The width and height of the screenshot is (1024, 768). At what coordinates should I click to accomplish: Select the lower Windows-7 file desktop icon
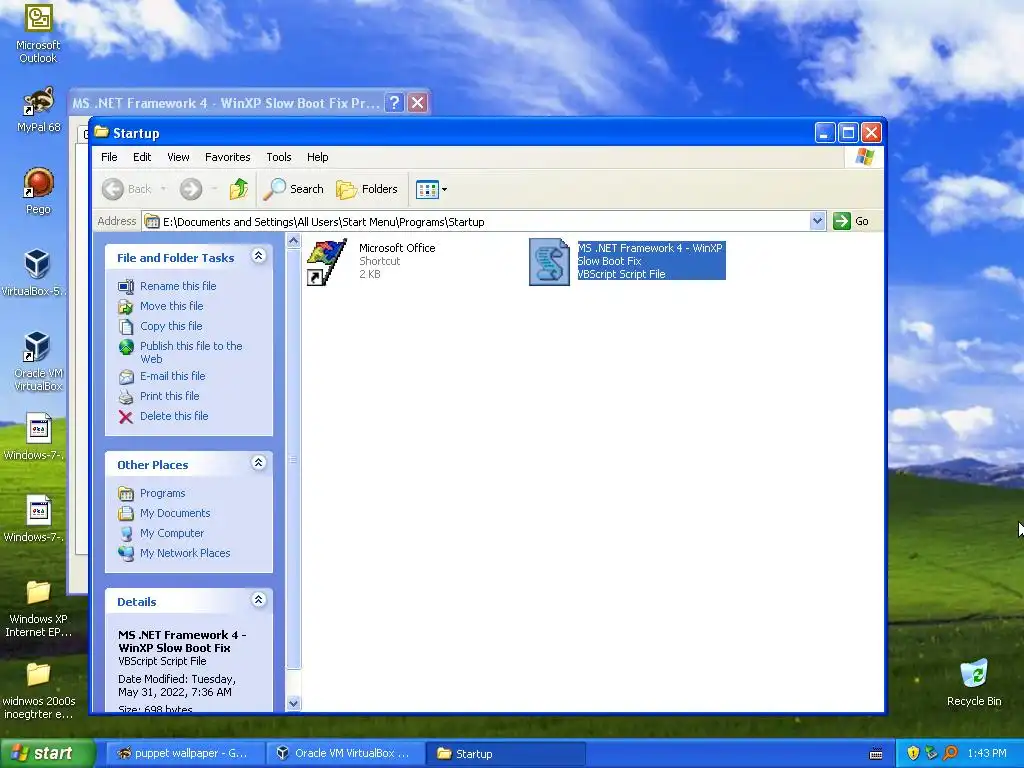[x=36, y=519]
